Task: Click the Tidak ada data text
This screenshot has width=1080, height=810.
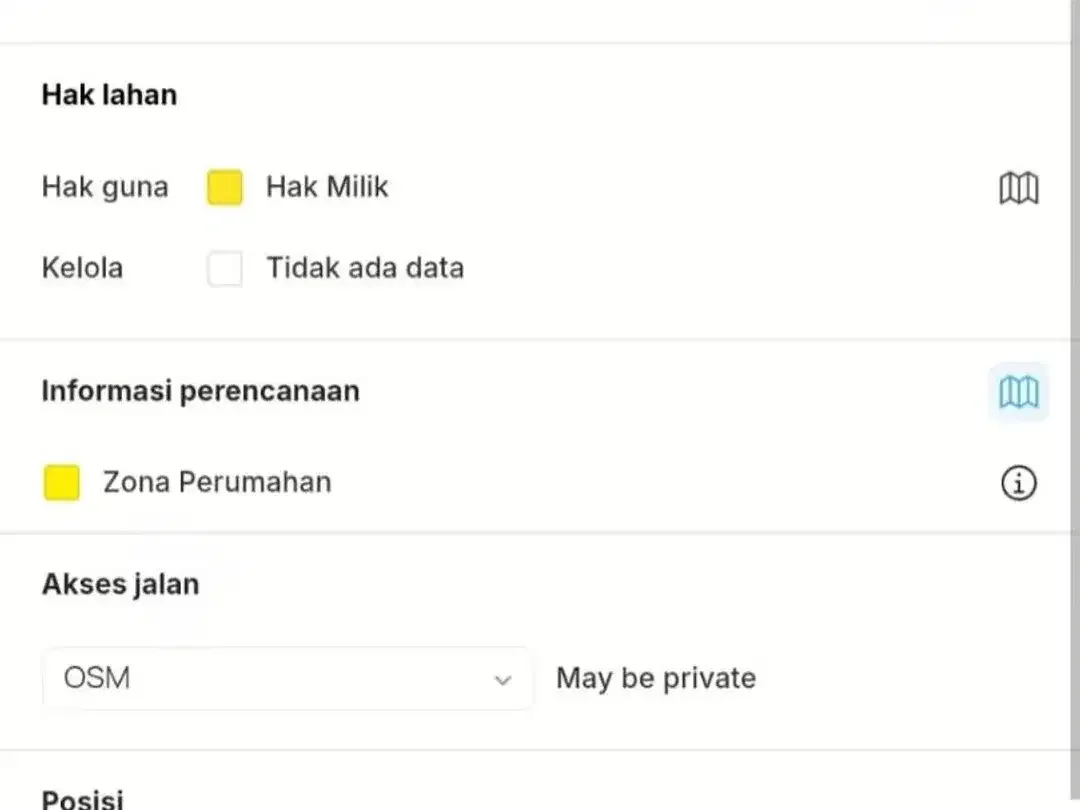Action: 365,268
